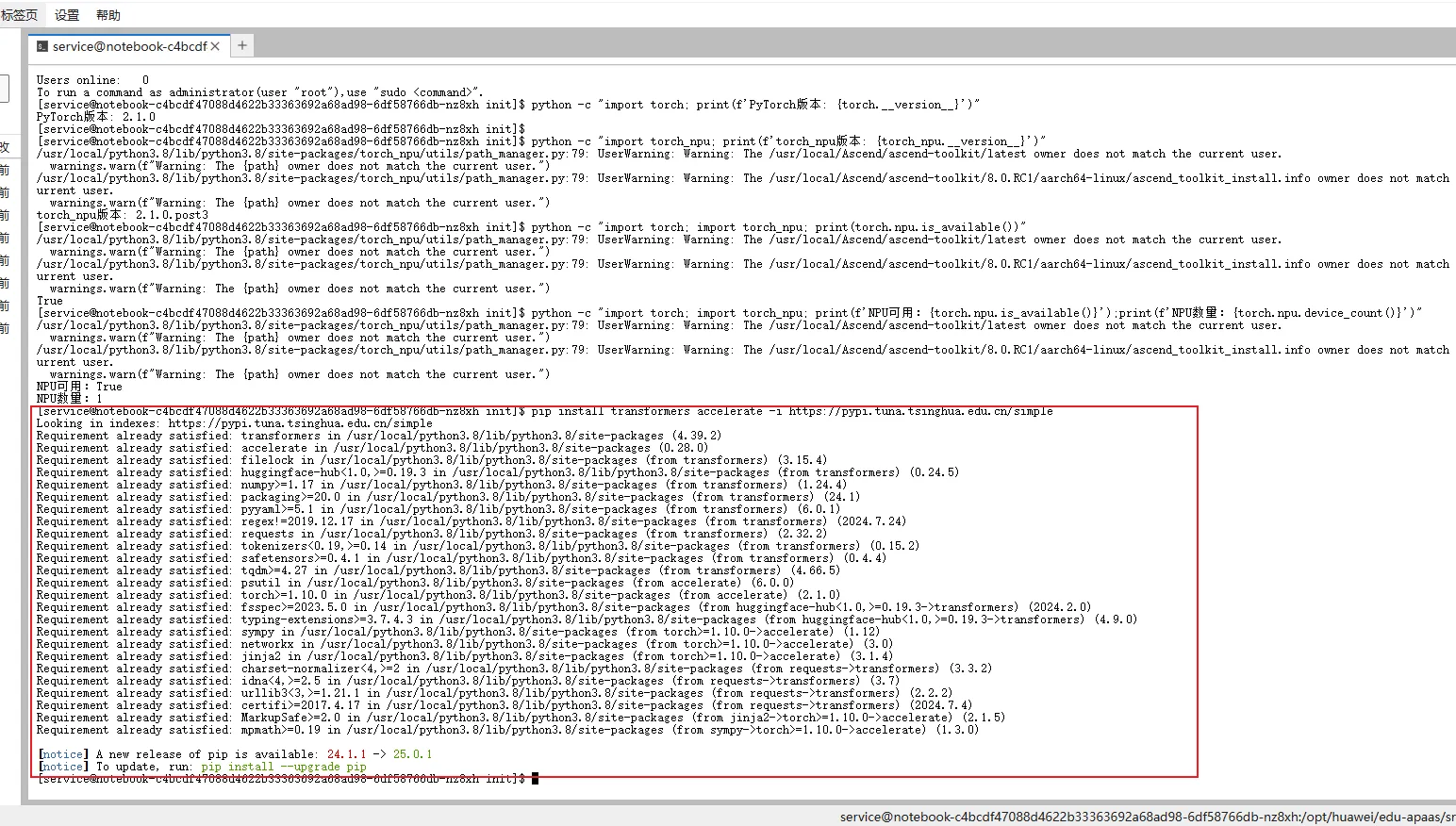
Task: Click the 'PyTorch版本: 2.1.0' output line
Action: [96, 117]
